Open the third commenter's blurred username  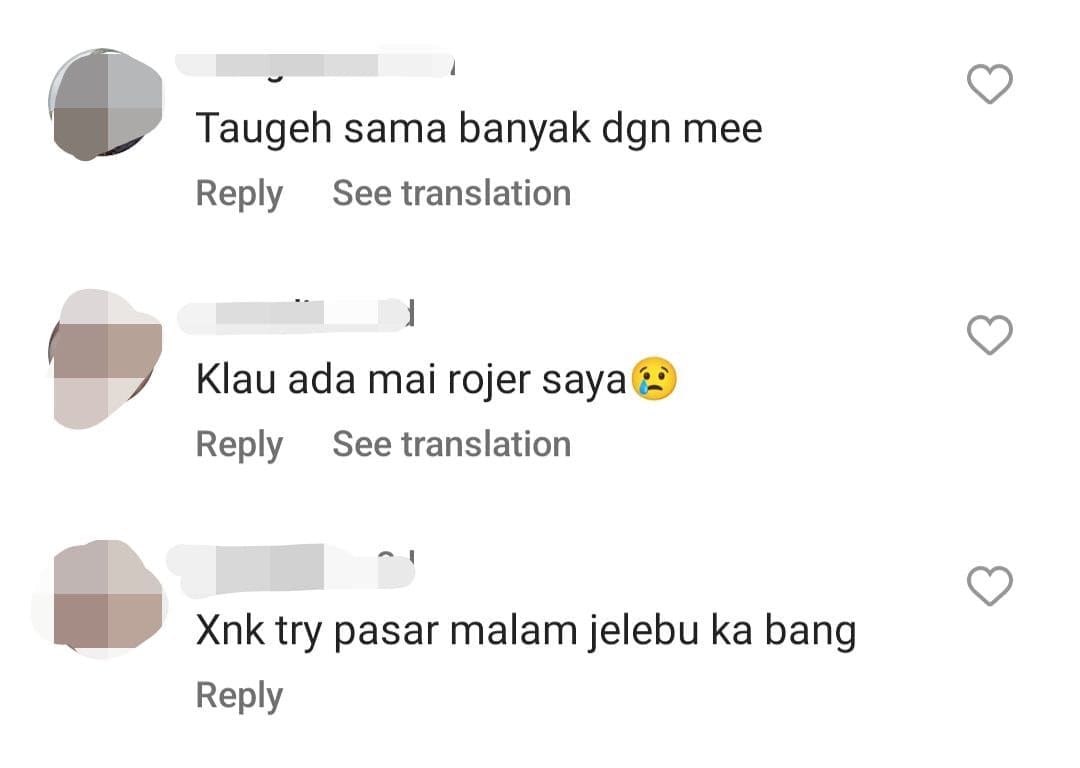coord(292,569)
